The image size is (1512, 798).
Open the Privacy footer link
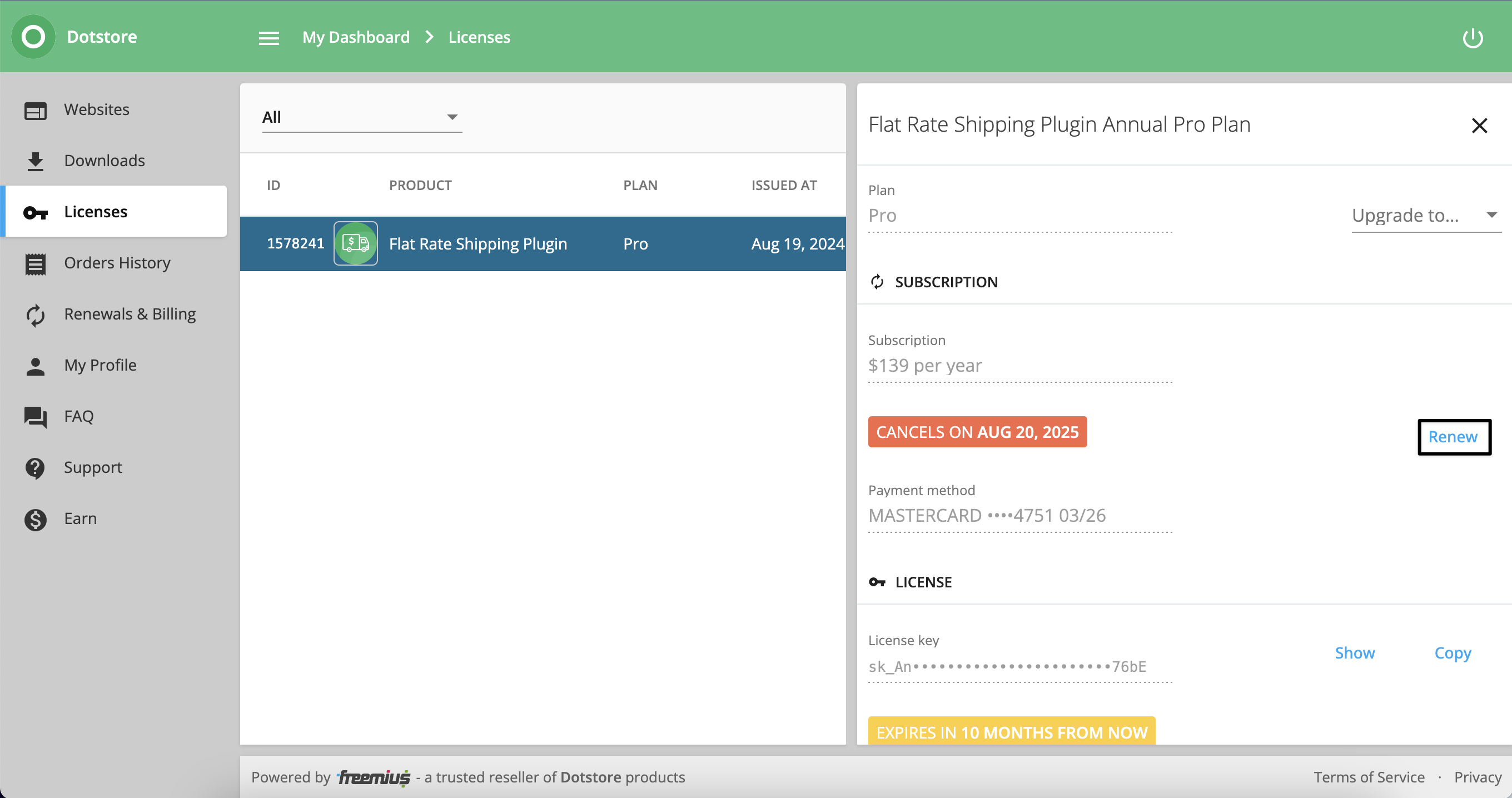tap(1478, 777)
